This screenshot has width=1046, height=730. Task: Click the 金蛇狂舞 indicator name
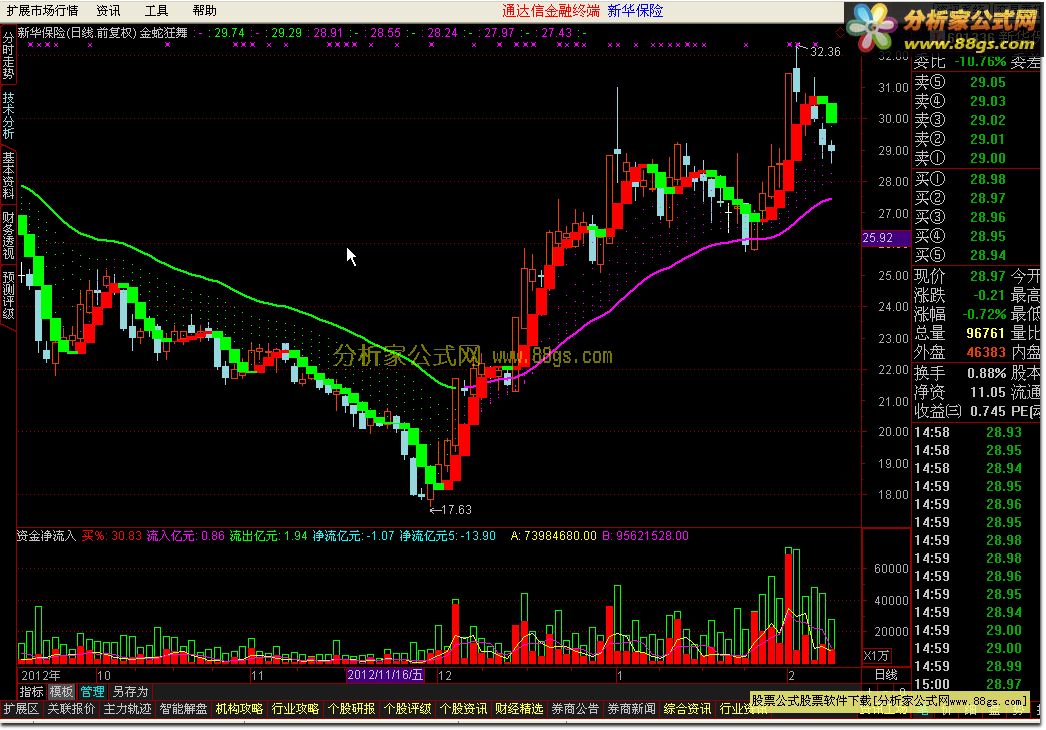164,33
